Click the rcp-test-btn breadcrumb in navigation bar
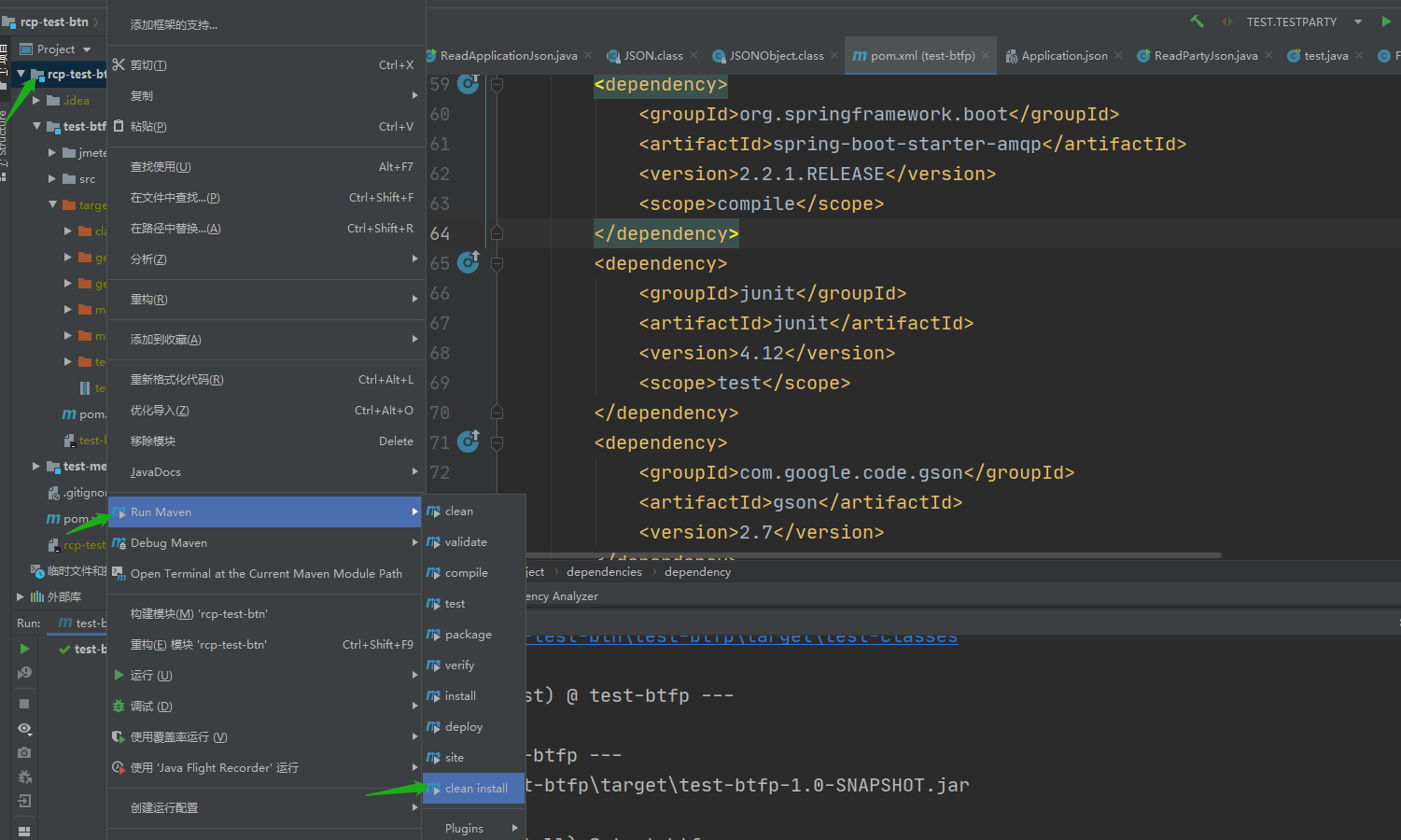The height and width of the screenshot is (840, 1401). click(54, 21)
